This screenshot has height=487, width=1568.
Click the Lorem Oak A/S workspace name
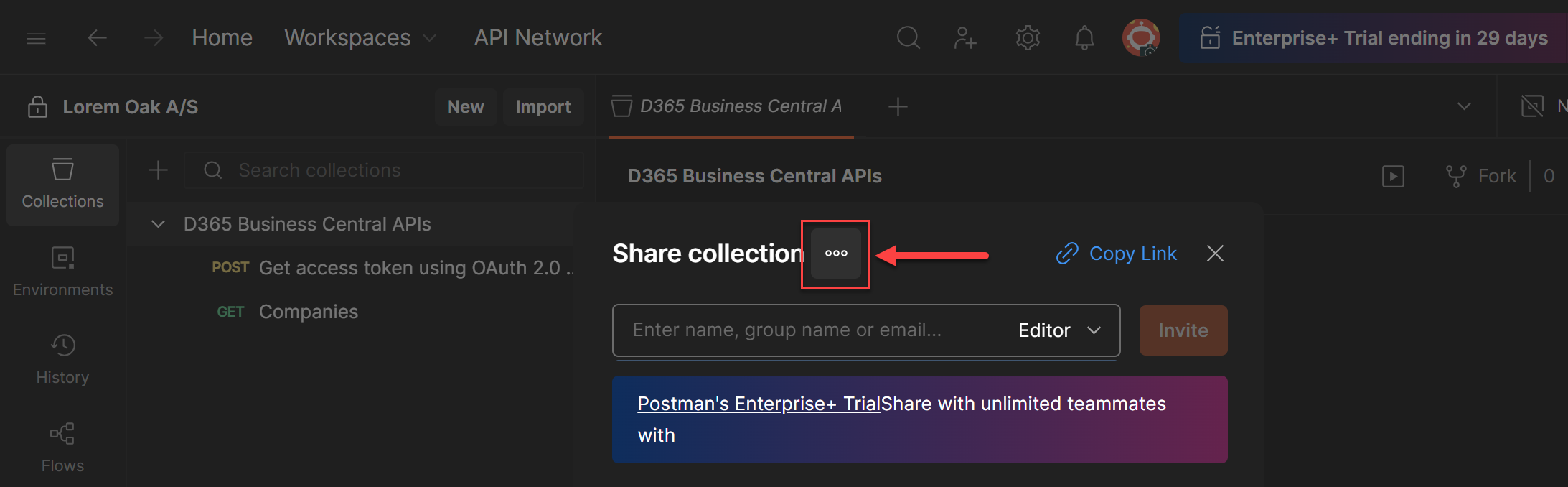[x=131, y=107]
